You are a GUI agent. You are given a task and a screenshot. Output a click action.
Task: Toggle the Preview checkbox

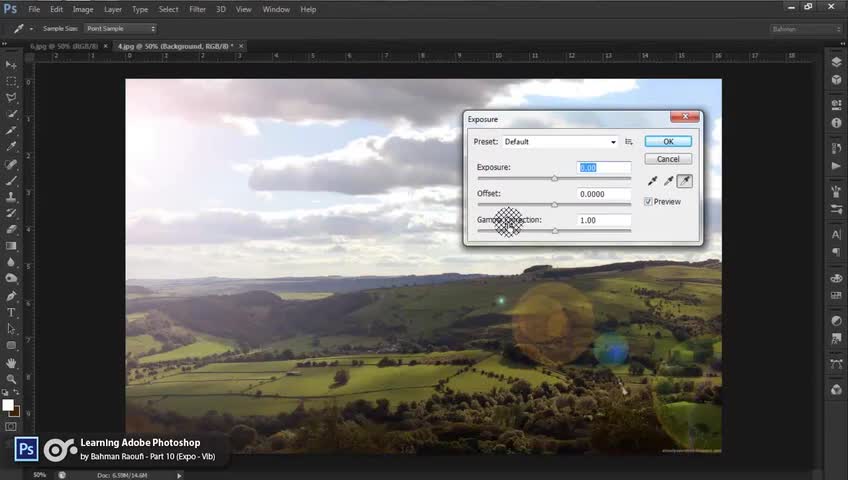click(648, 202)
